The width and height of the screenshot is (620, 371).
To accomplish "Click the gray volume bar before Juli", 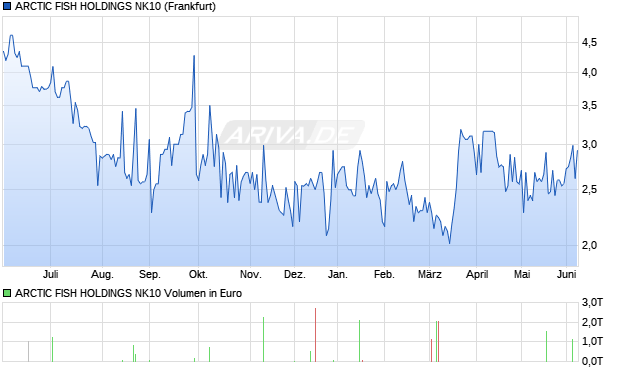I will click(x=28, y=351).
